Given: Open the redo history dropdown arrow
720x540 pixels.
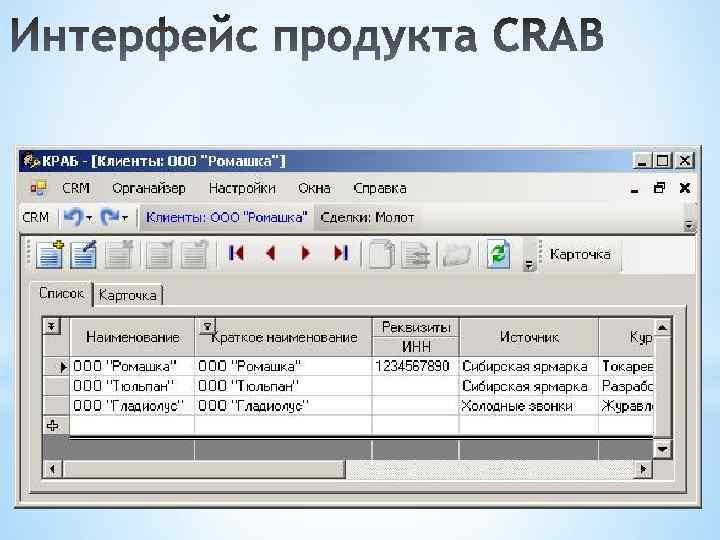Looking at the screenshot, I should tap(125, 218).
